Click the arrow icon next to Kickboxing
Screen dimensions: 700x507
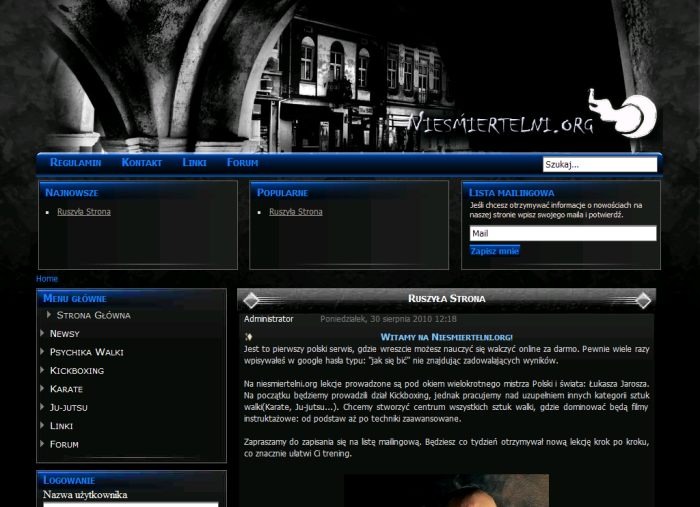coord(42,370)
